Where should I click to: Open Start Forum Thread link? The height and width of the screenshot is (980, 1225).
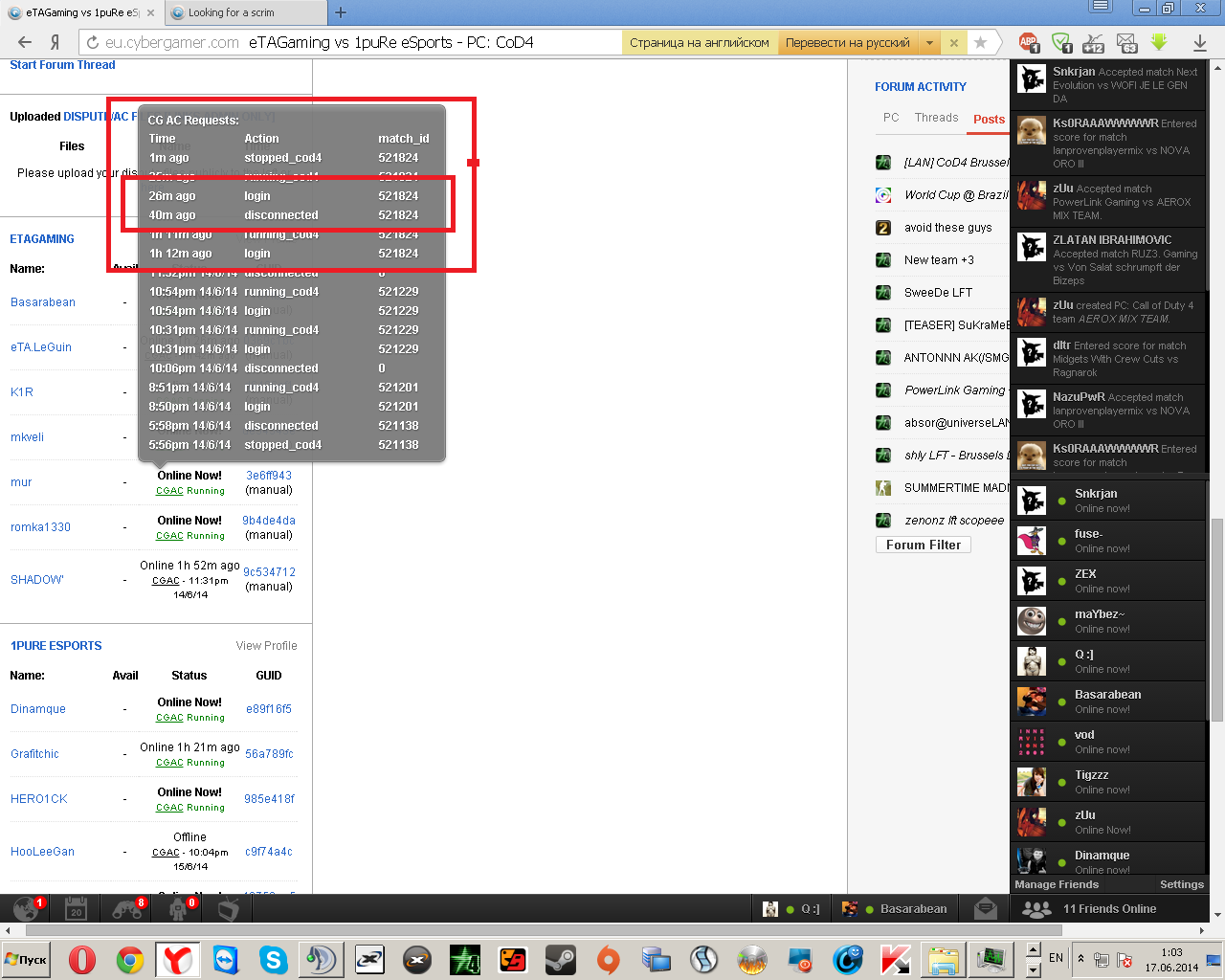tap(62, 65)
